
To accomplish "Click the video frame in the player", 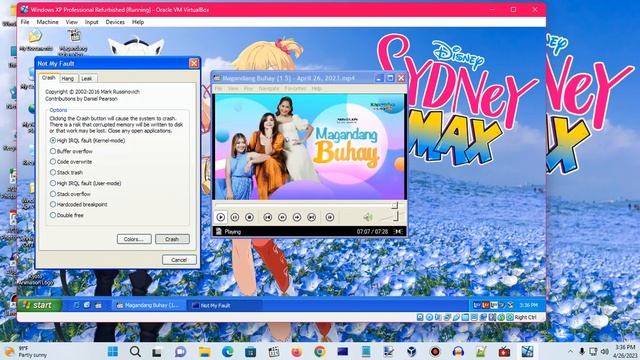I will tap(309, 147).
